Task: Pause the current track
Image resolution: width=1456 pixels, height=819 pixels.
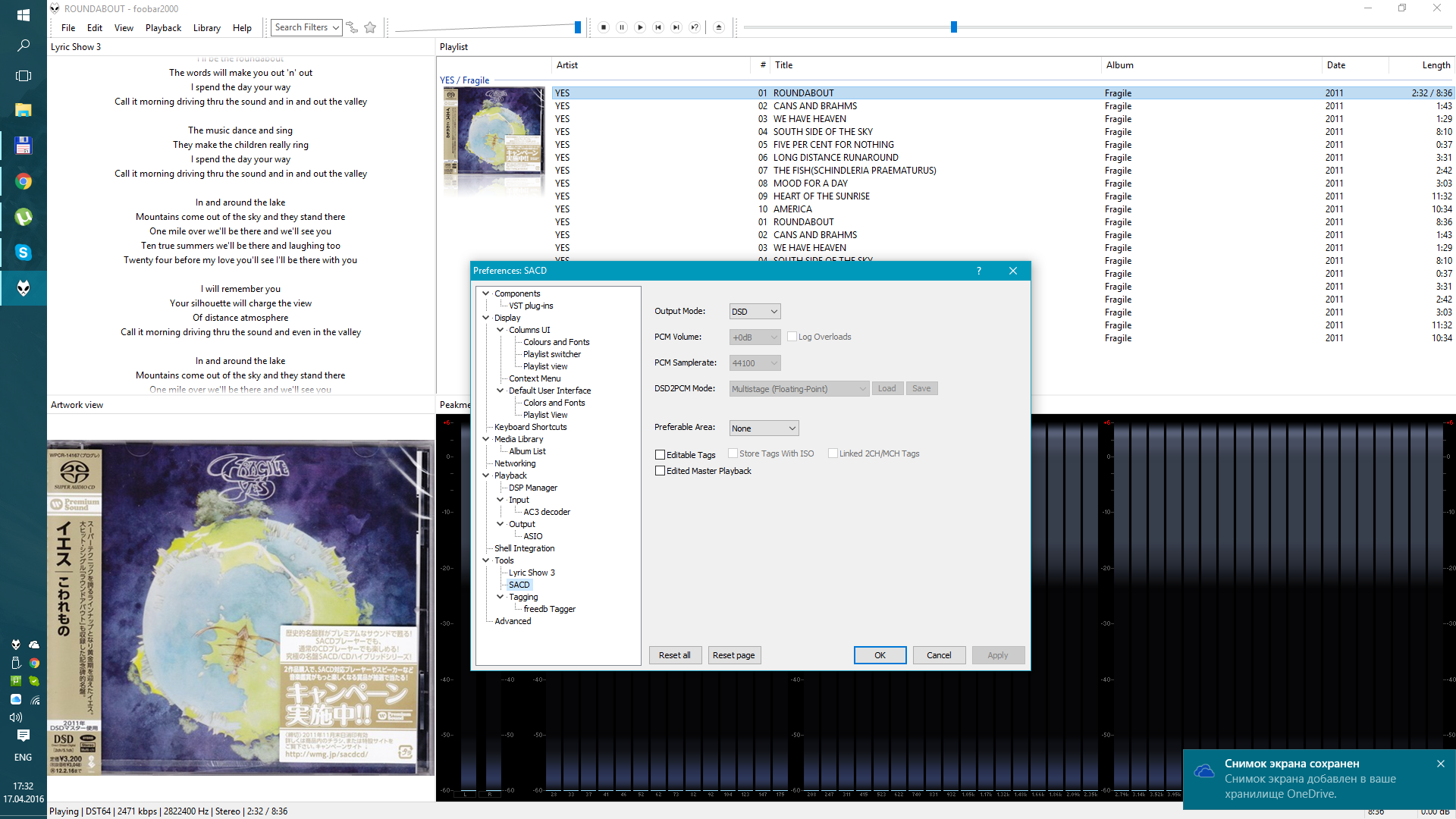Action: (622, 27)
